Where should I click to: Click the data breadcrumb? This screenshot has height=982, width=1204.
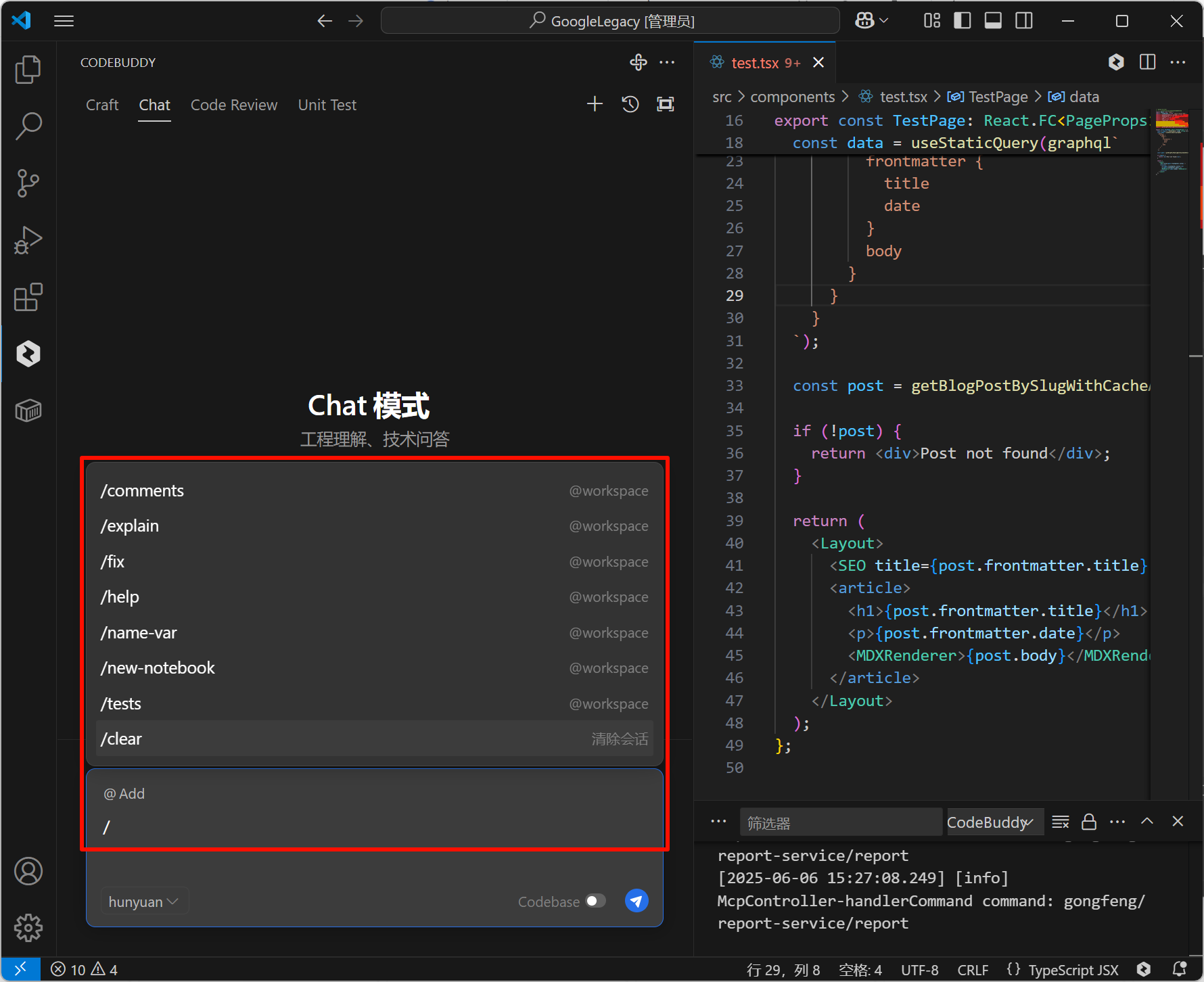tap(1073, 97)
